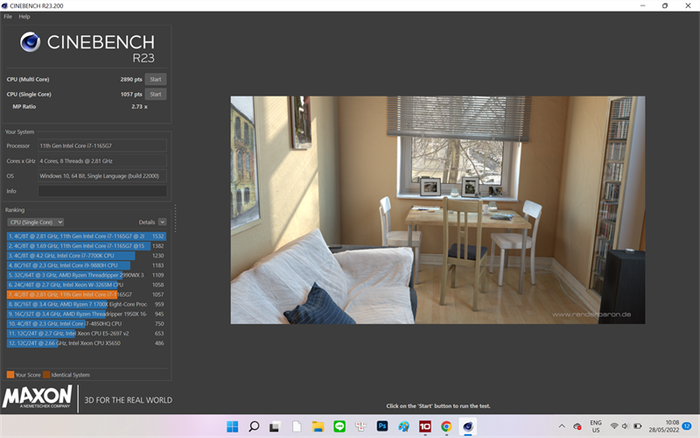Click the battery tray icon
The width and height of the screenshot is (700, 438).
click(x=638, y=426)
